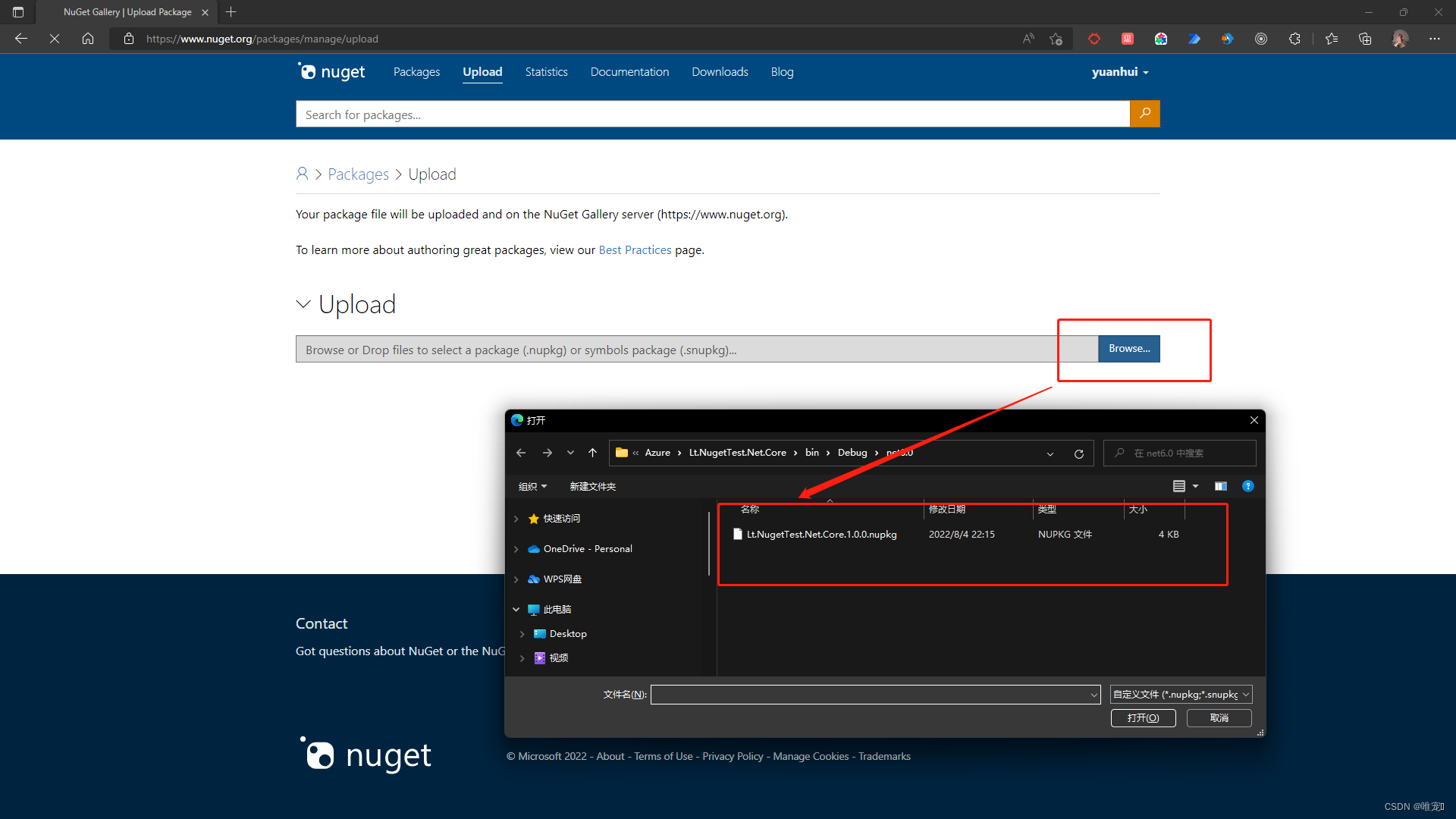Click the orange package search icon
Image resolution: width=1456 pixels, height=819 pixels.
point(1144,114)
